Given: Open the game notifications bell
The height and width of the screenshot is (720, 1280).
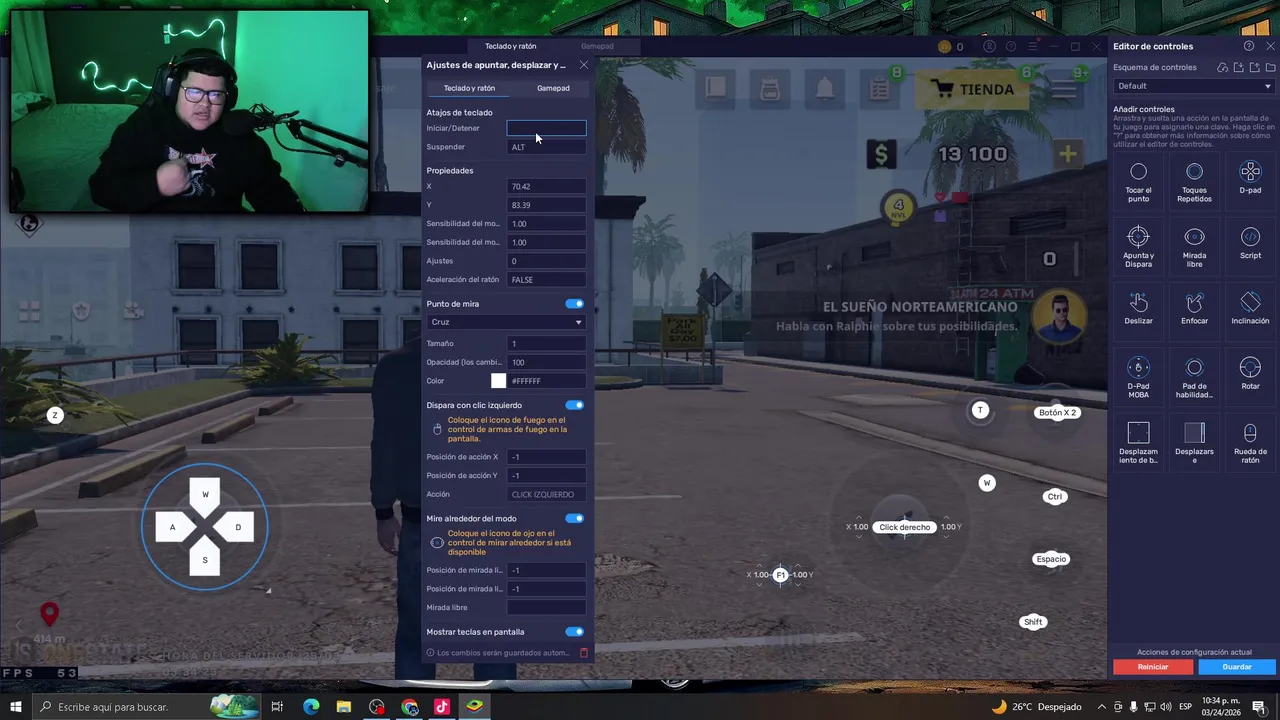Looking at the screenshot, I should click(824, 89).
